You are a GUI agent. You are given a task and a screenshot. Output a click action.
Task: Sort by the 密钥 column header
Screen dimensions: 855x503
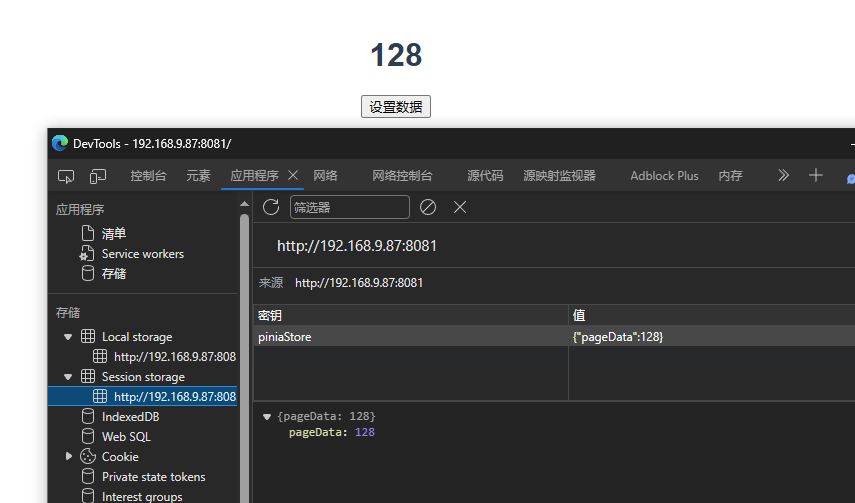tap(411, 315)
